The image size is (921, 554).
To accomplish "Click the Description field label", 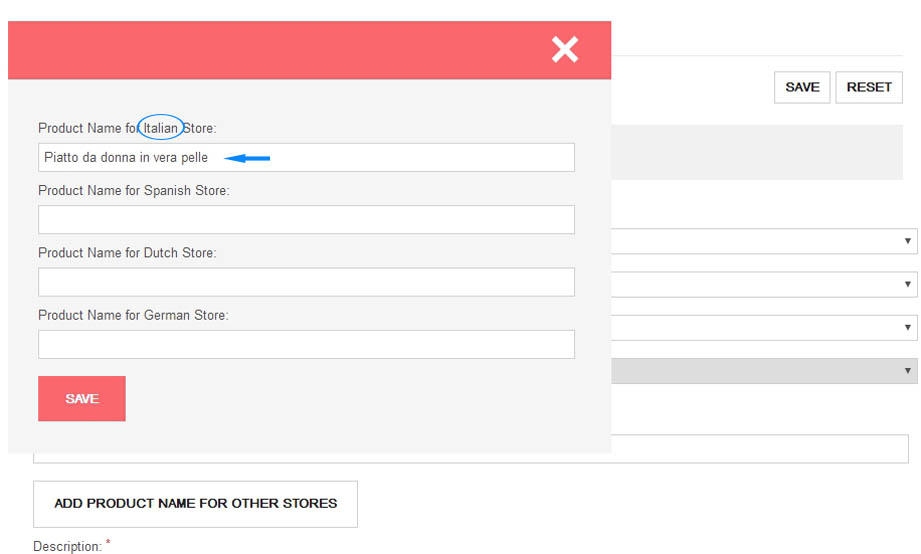I will click(67, 546).
